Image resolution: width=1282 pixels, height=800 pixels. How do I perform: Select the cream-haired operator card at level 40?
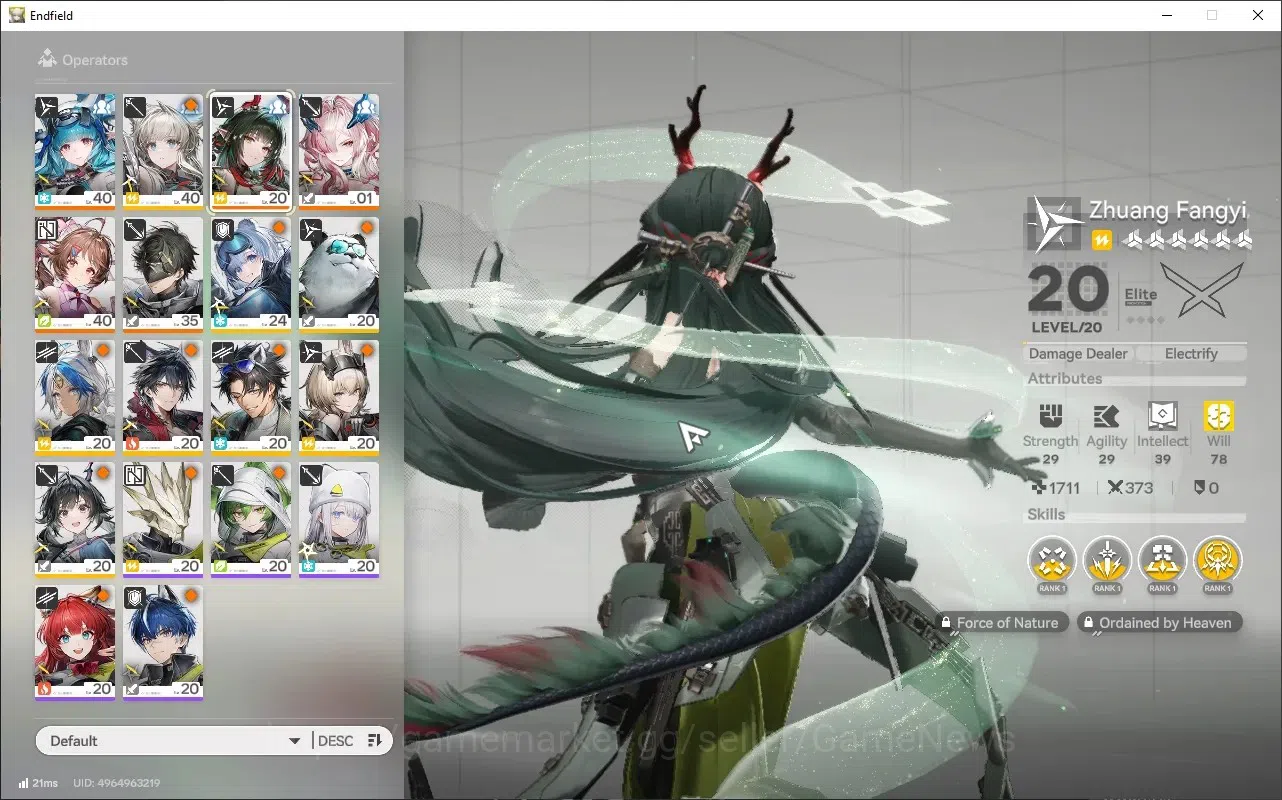(x=163, y=152)
